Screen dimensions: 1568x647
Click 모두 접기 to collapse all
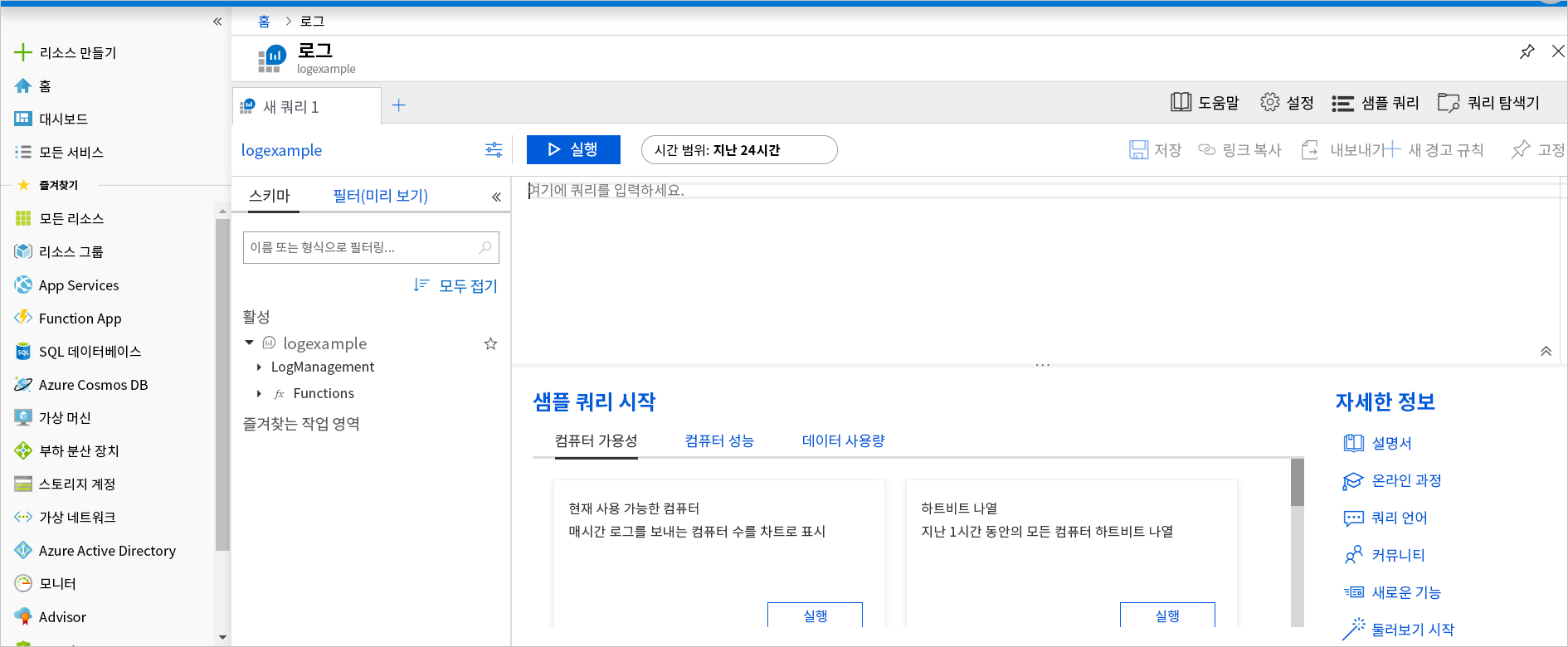click(x=455, y=286)
